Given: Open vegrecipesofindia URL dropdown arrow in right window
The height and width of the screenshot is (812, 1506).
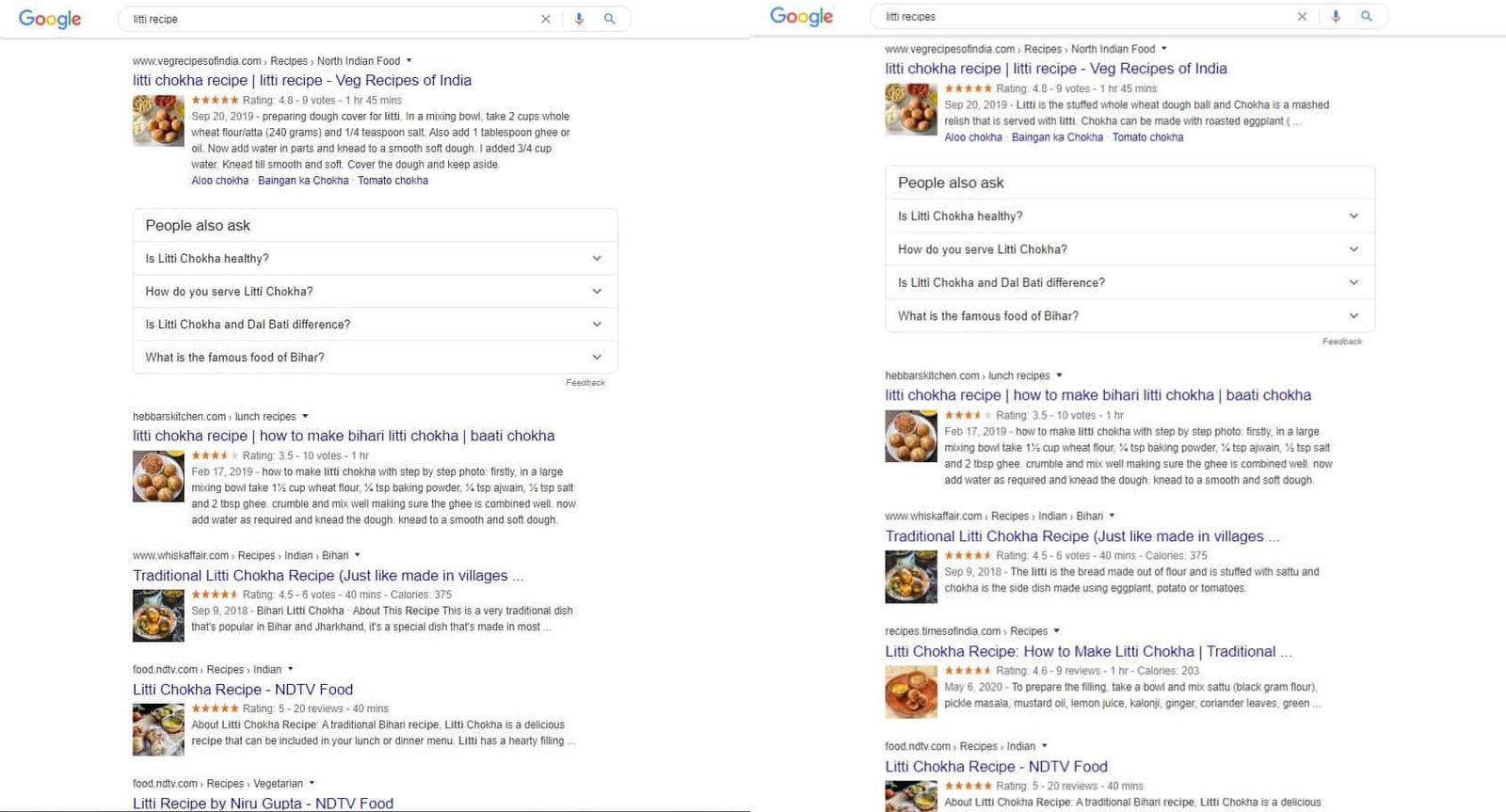Looking at the screenshot, I should (x=1163, y=48).
